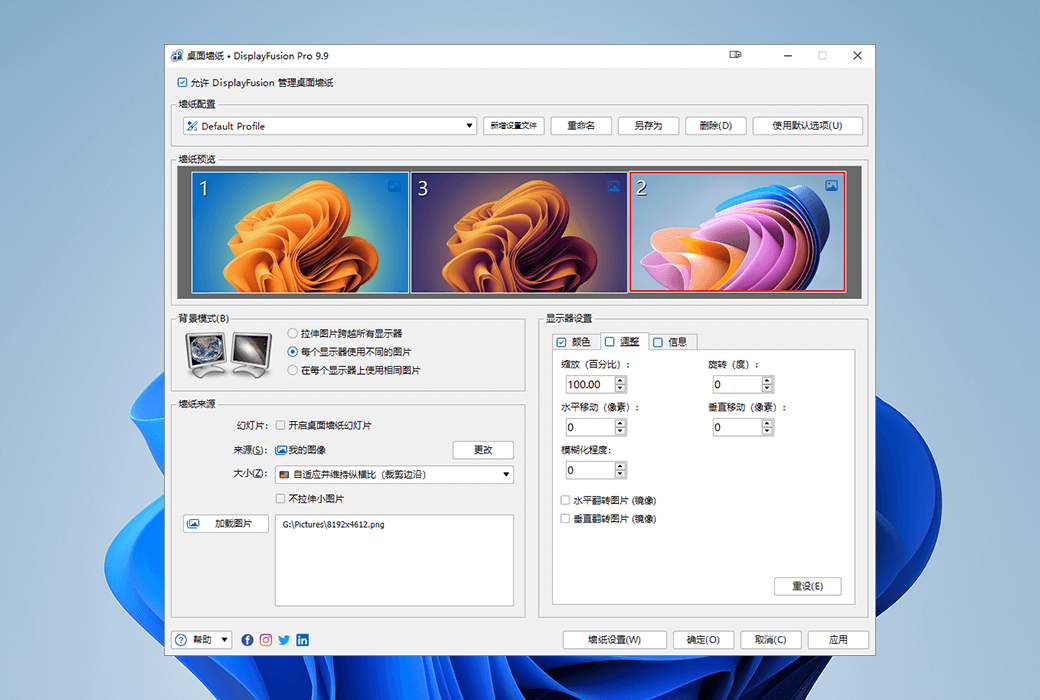Viewport: 1040px width, 700px height.
Task: Click the 水平移动 horizontal offset input field
Action: pyautogui.click(x=590, y=427)
